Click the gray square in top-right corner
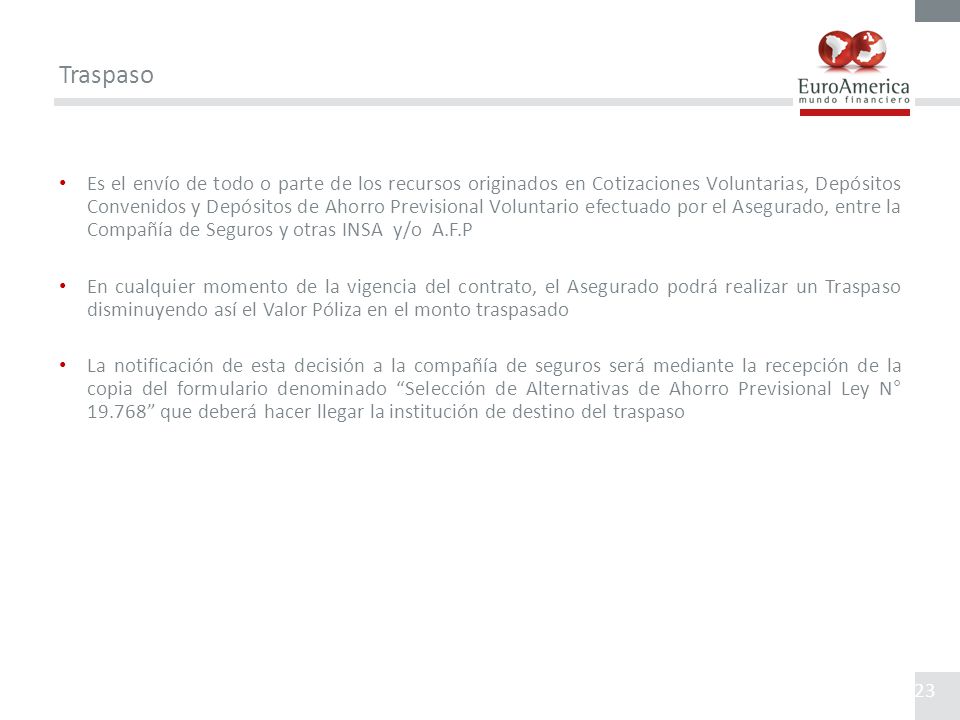Screen dimensions: 960x720 [937, 11]
